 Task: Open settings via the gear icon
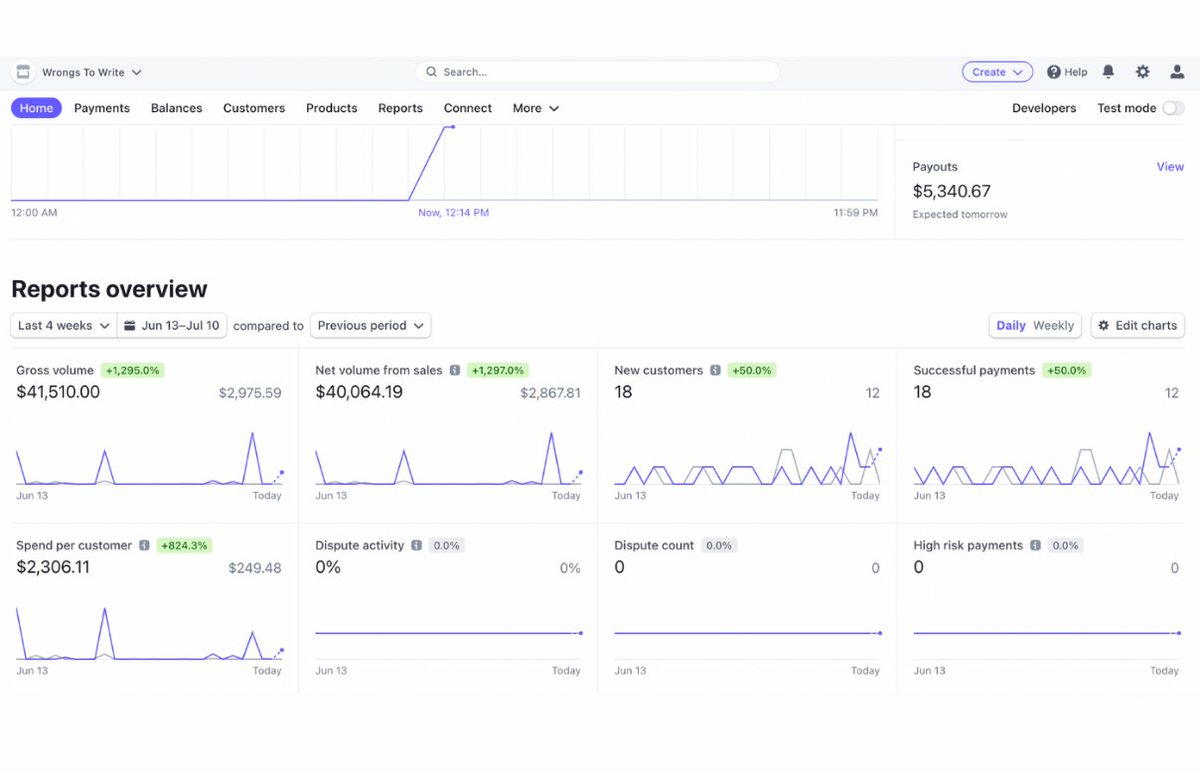(x=1142, y=72)
